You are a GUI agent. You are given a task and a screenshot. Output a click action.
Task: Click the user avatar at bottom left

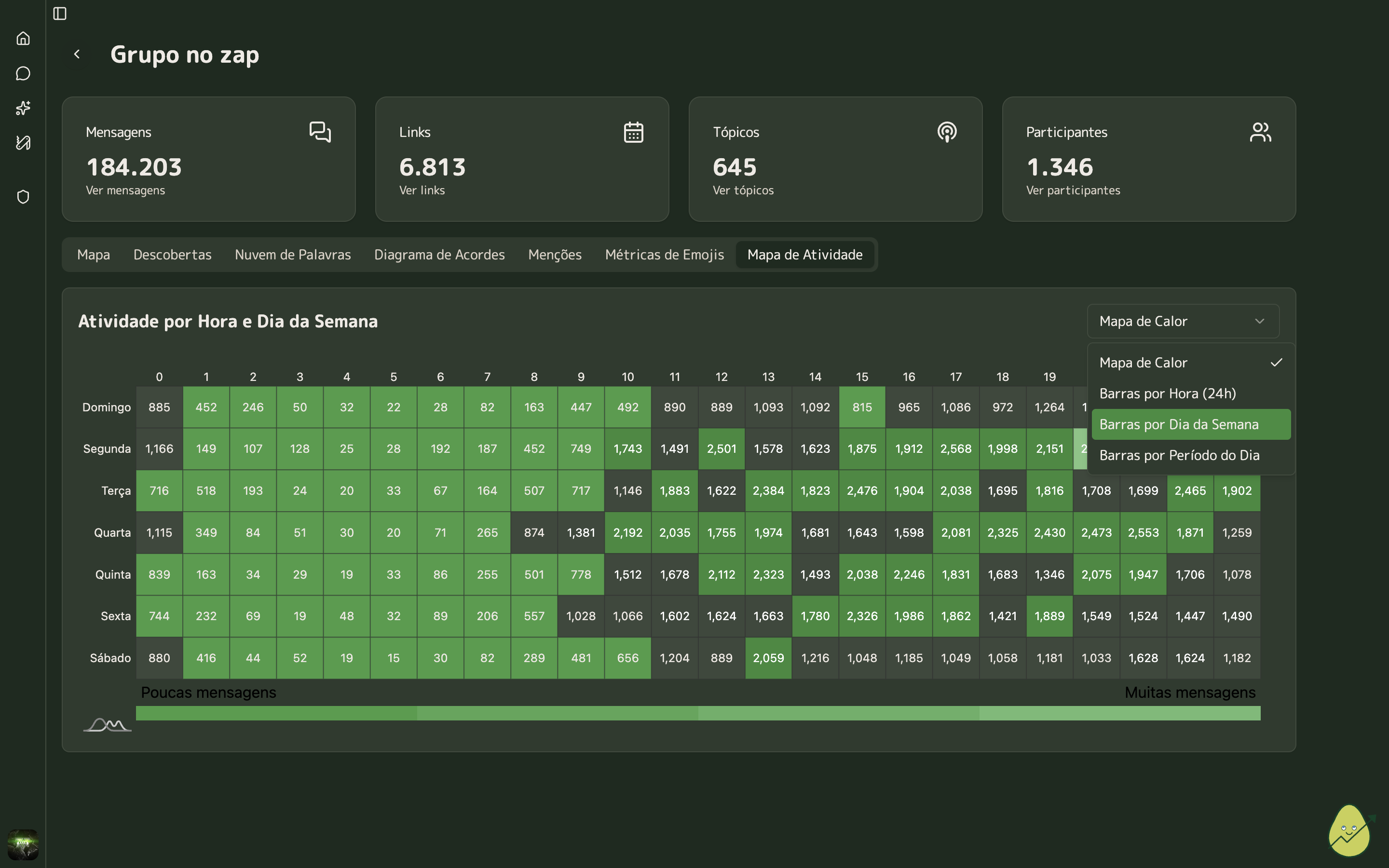click(23, 844)
